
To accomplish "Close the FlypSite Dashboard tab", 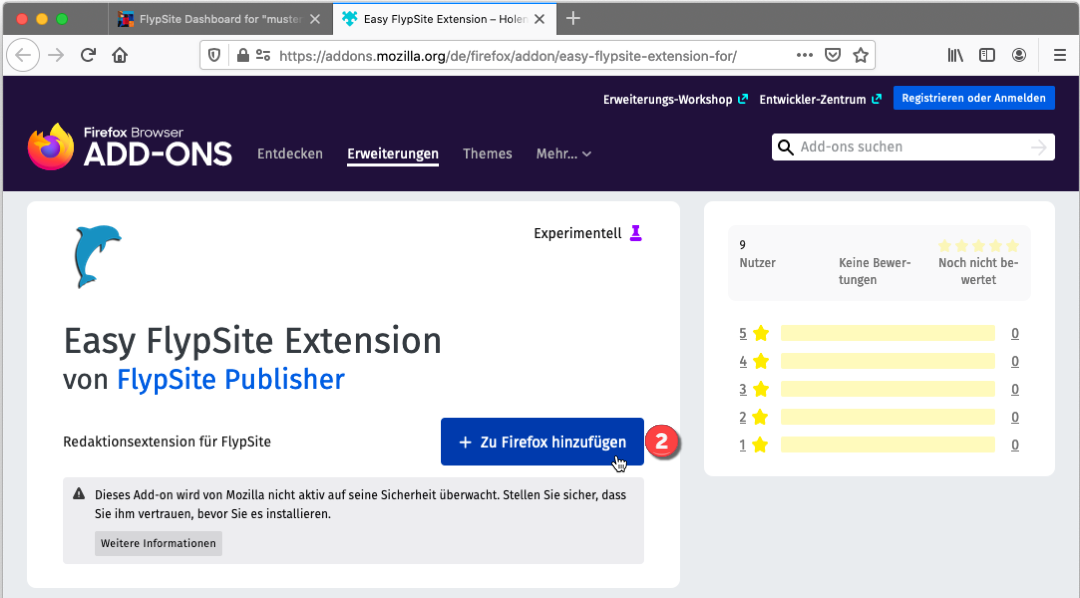I will [315, 19].
